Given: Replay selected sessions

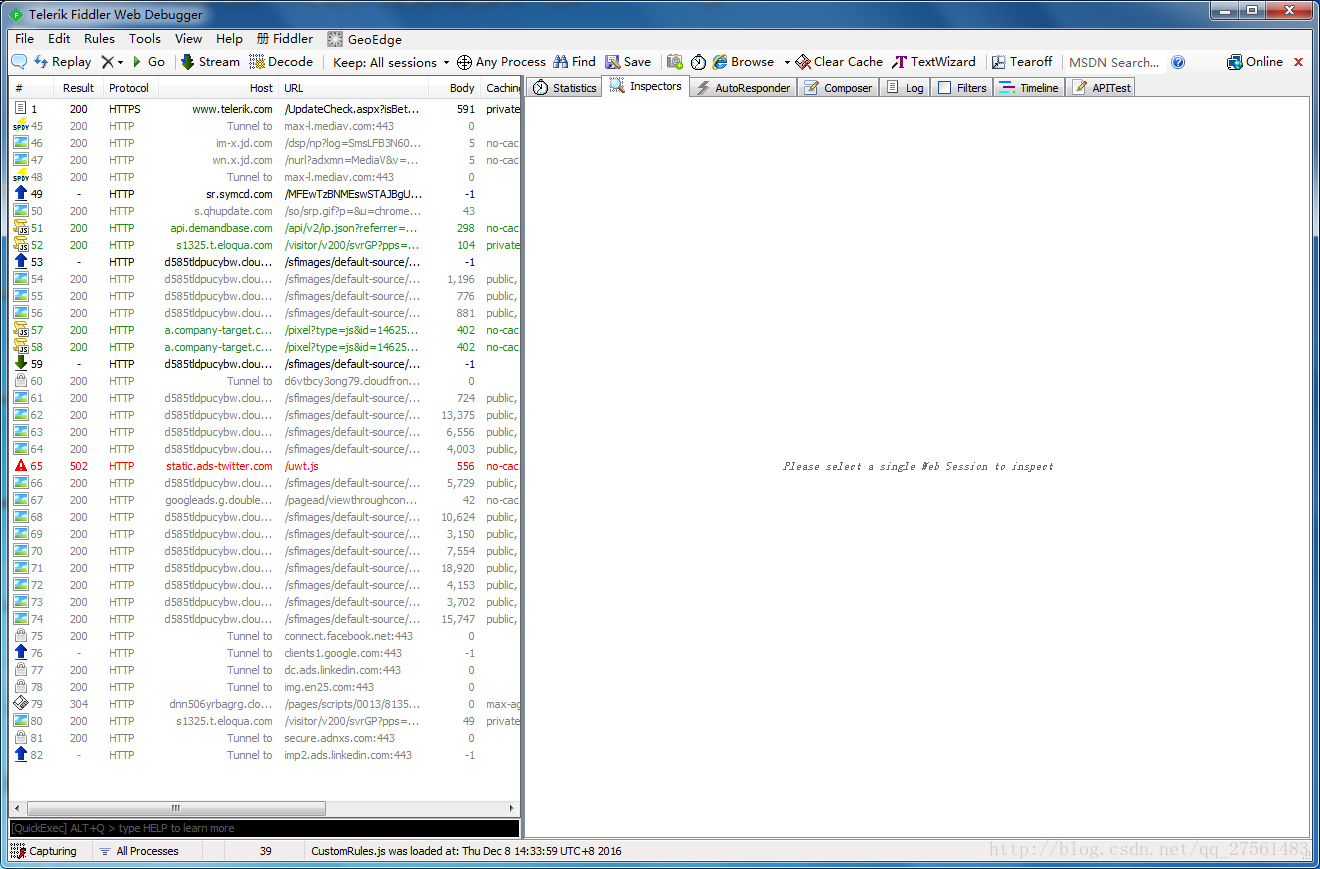Looking at the screenshot, I should pos(62,62).
